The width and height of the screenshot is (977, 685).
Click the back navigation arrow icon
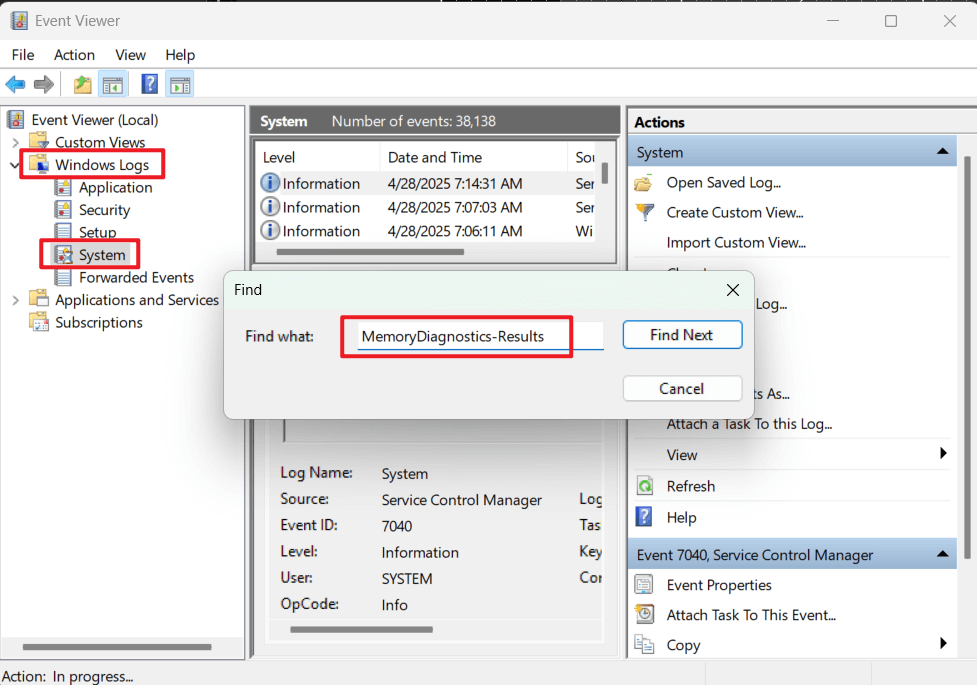click(15, 84)
